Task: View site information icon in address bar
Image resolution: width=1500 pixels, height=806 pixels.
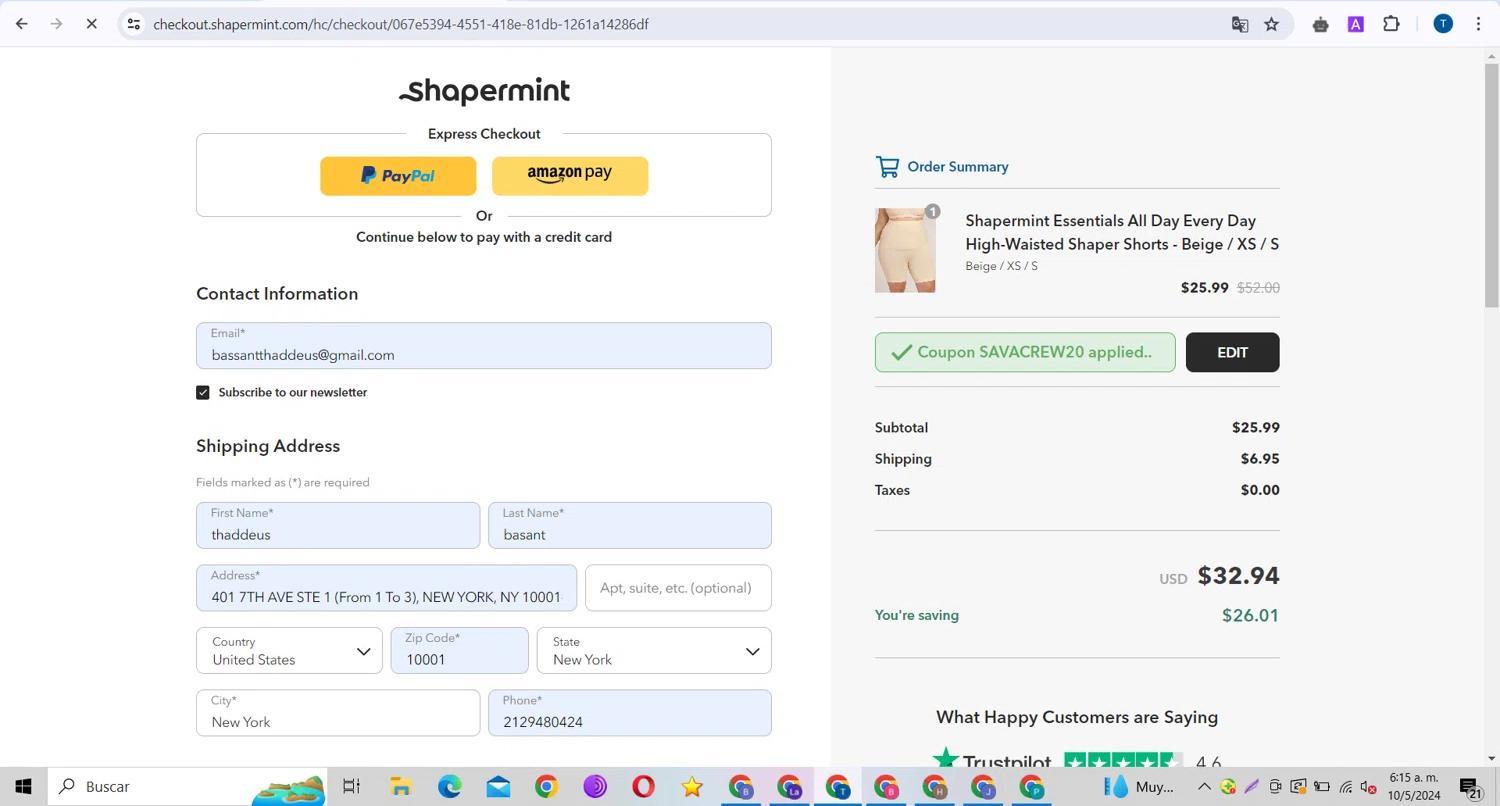Action: 133,24
